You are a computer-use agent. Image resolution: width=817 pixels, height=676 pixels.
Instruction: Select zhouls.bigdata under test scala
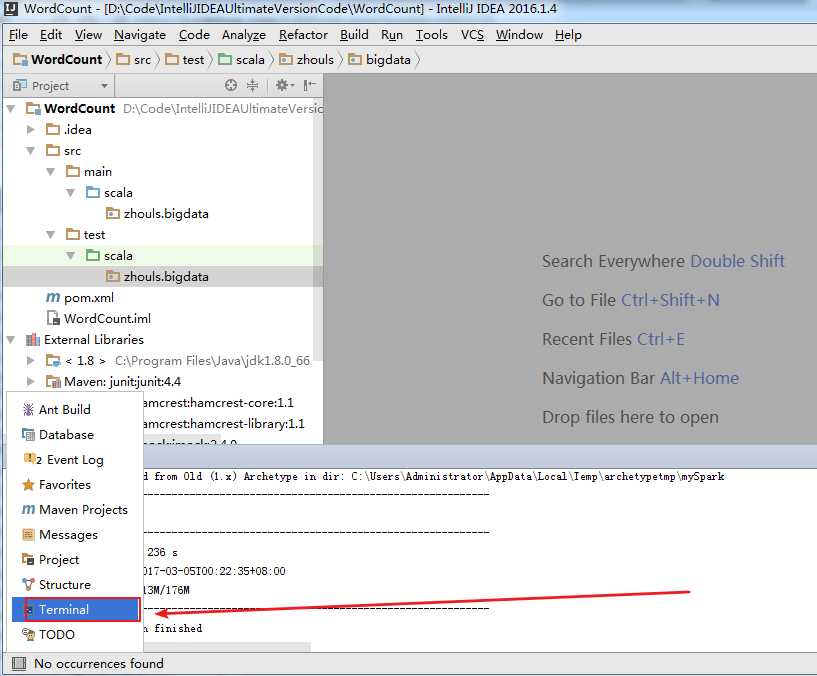click(157, 277)
